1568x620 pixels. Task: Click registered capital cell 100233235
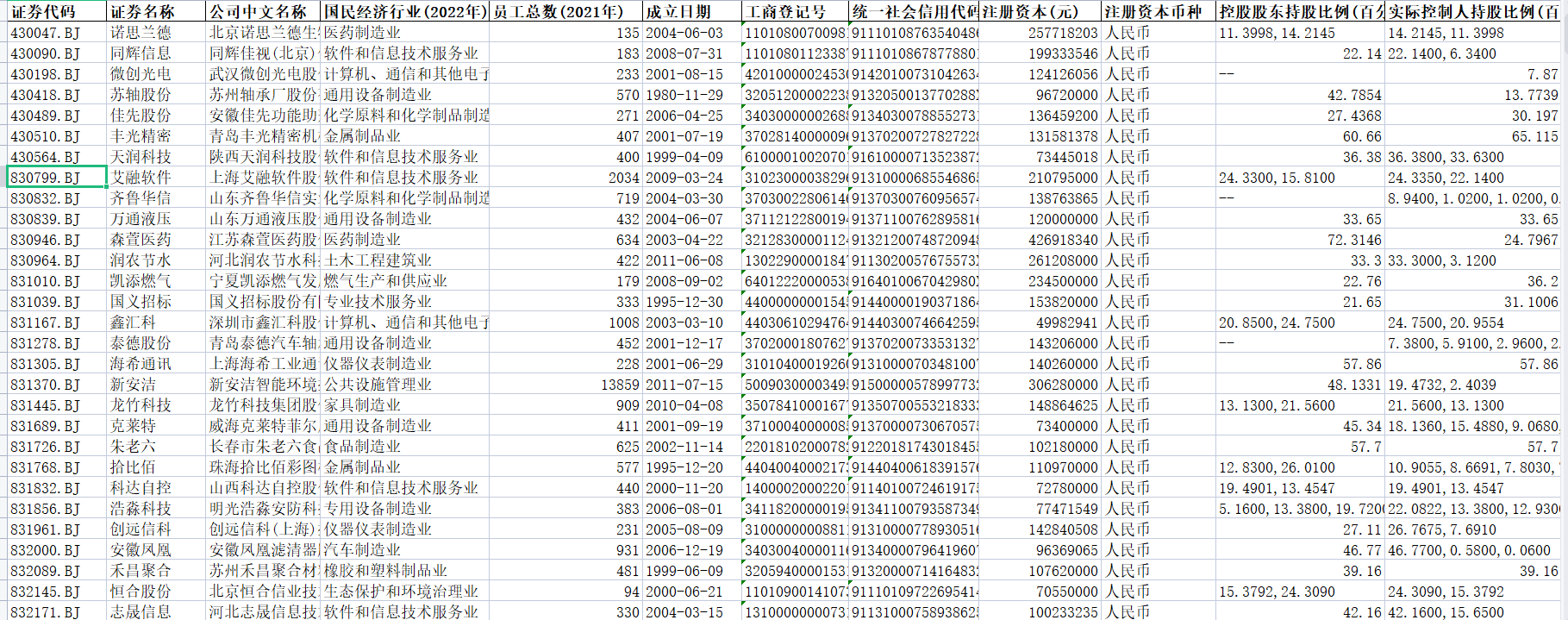click(1040, 611)
